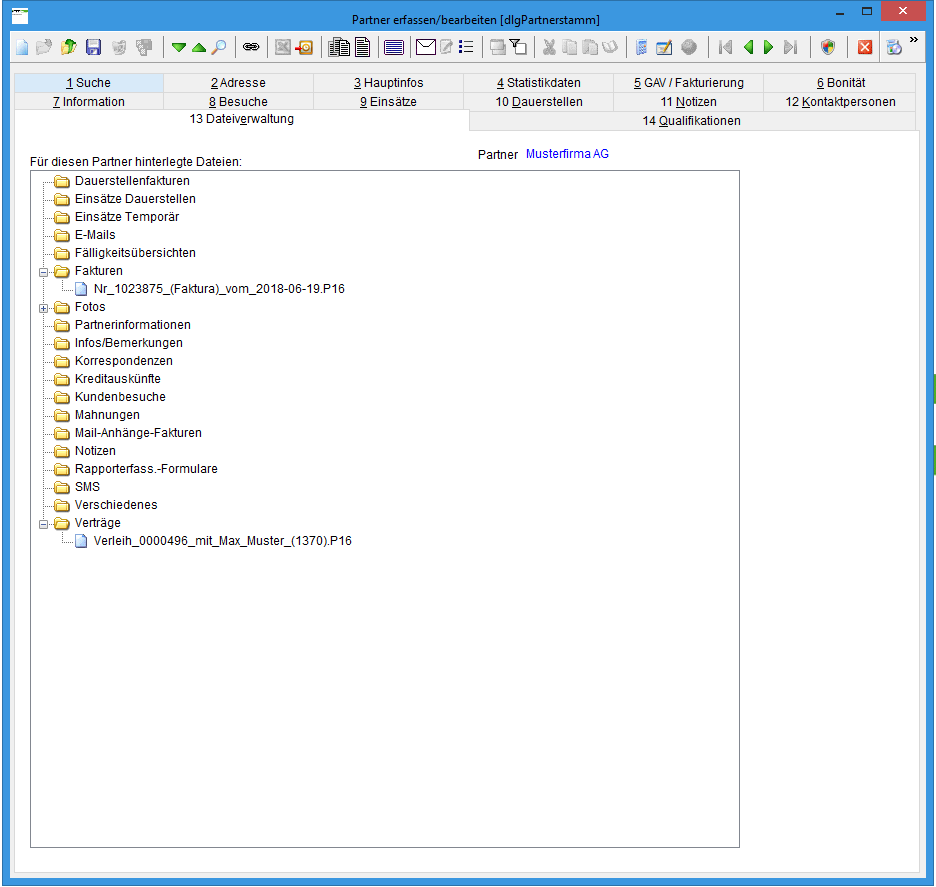Switch to the 9 Einsätze tab
Image resolution: width=936 pixels, height=887 pixels.
[389, 102]
